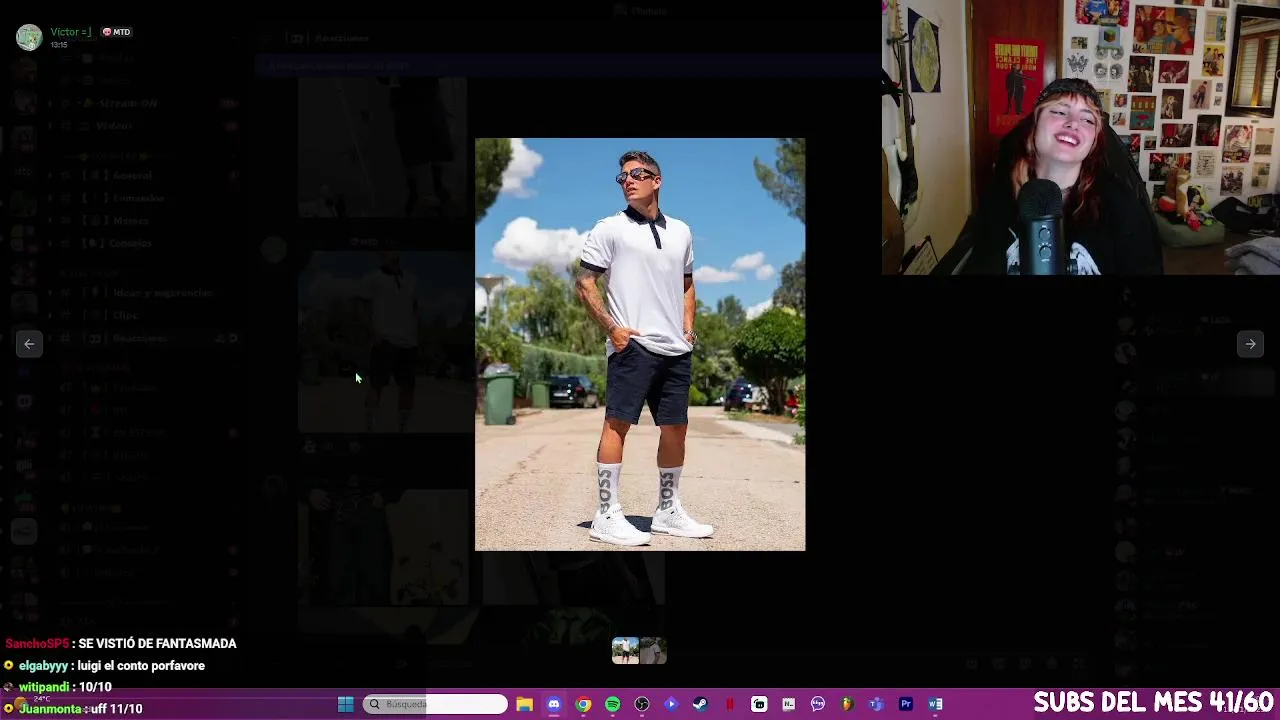Open Spotify from the taskbar
The height and width of the screenshot is (720, 1280).
612,704
